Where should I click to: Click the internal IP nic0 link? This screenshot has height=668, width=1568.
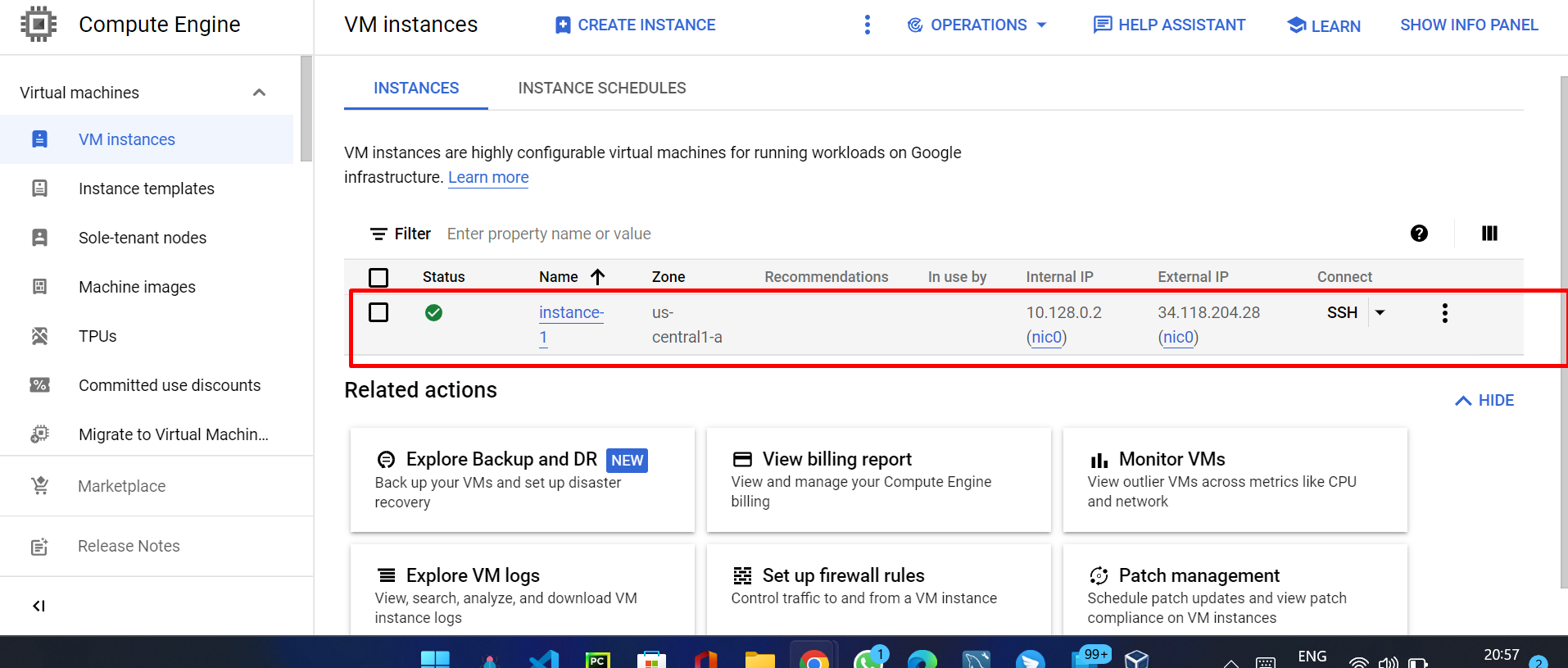coord(1047,337)
